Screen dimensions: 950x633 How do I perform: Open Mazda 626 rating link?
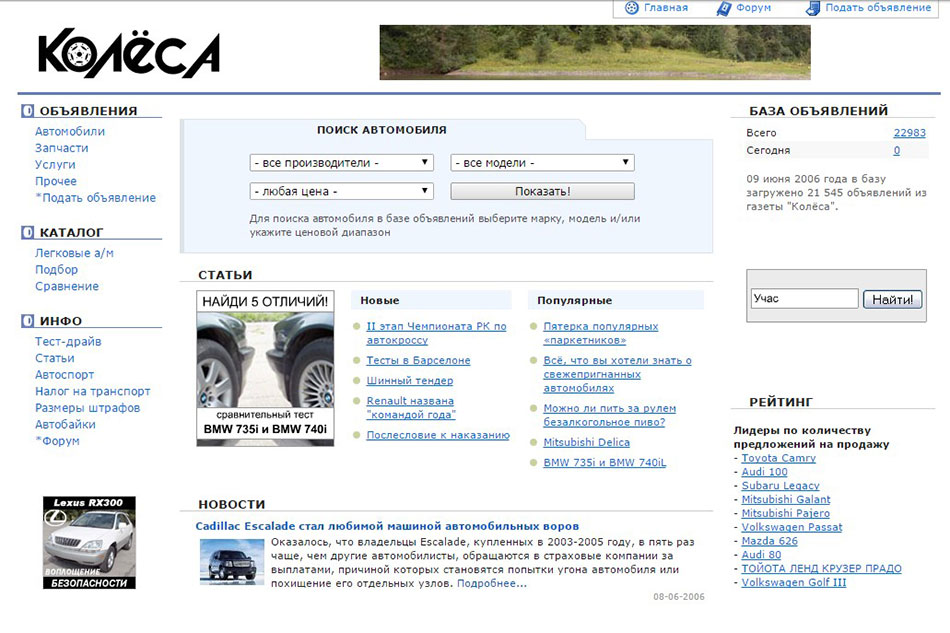769,541
